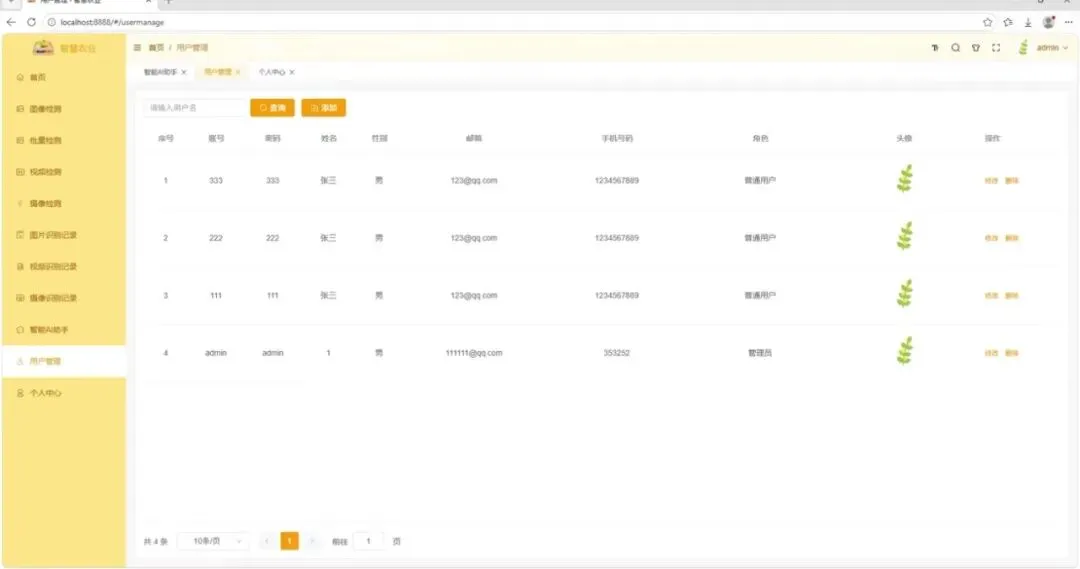Click the browser back arrow
1080x569 pixels.
coord(11,22)
